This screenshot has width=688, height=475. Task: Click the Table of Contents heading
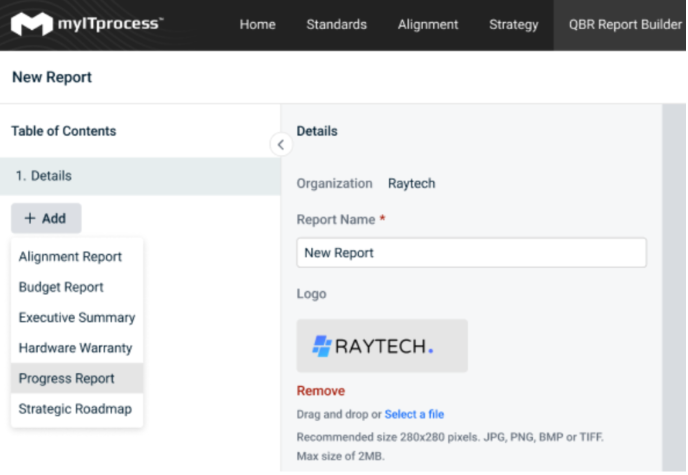[64, 131]
